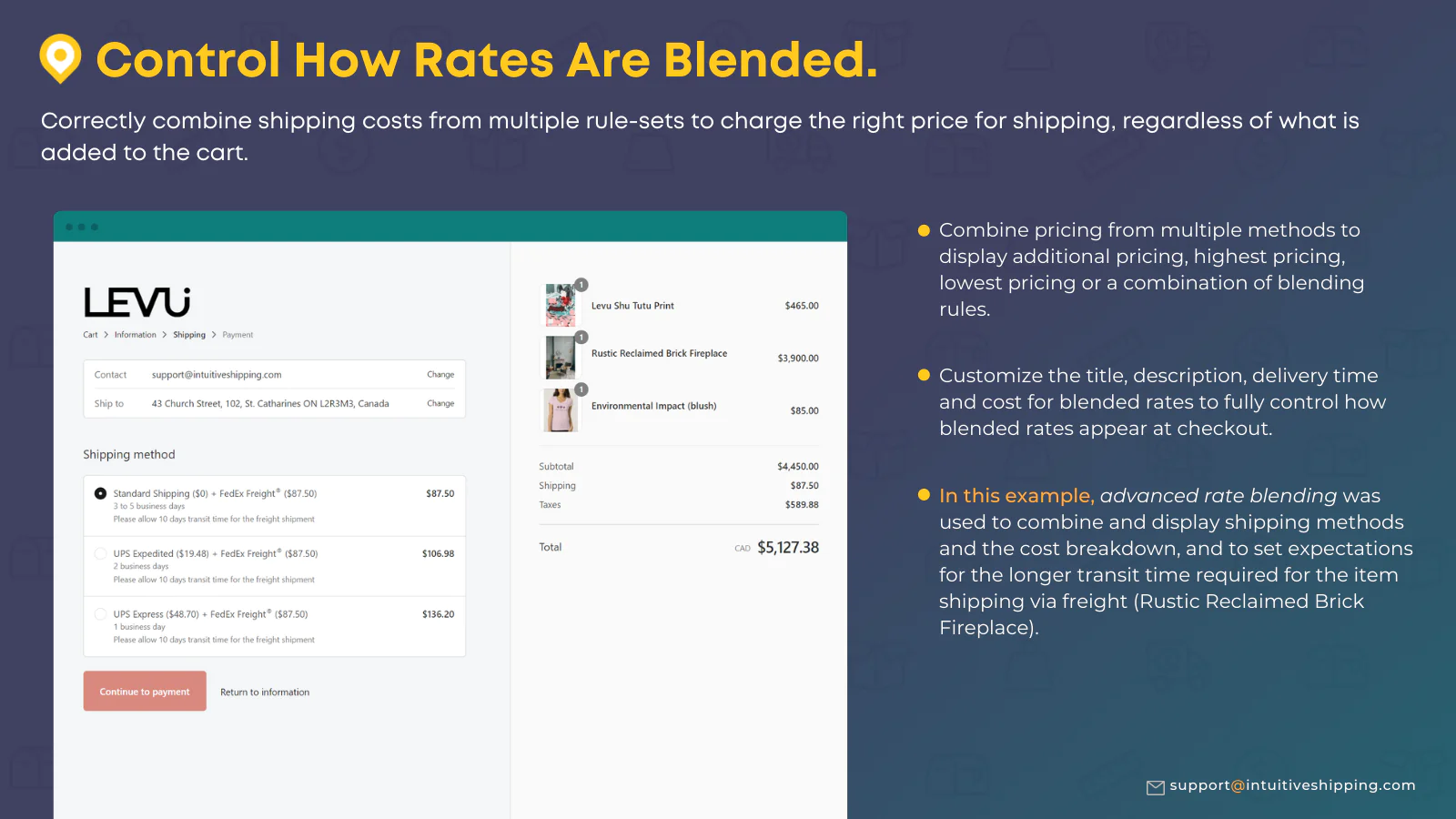Click the browser window dots in teal bar
Screen dimensions: 1456x819
click(x=82, y=227)
